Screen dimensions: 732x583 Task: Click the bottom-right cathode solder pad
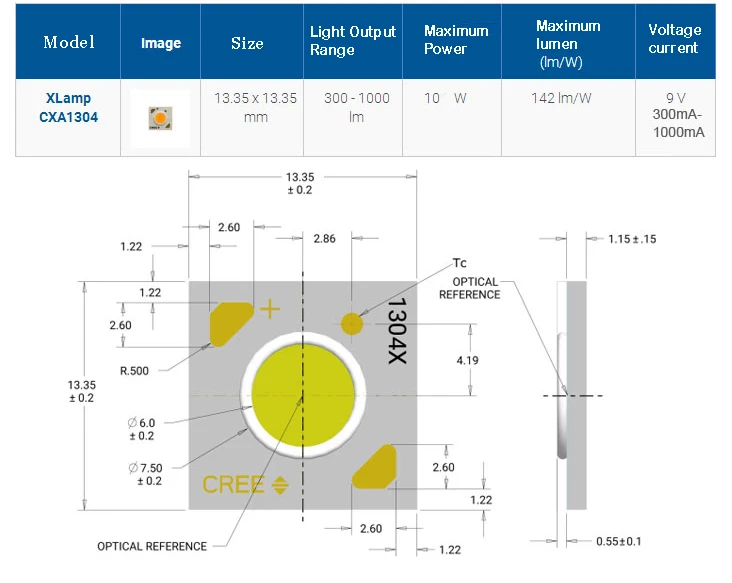point(374,467)
